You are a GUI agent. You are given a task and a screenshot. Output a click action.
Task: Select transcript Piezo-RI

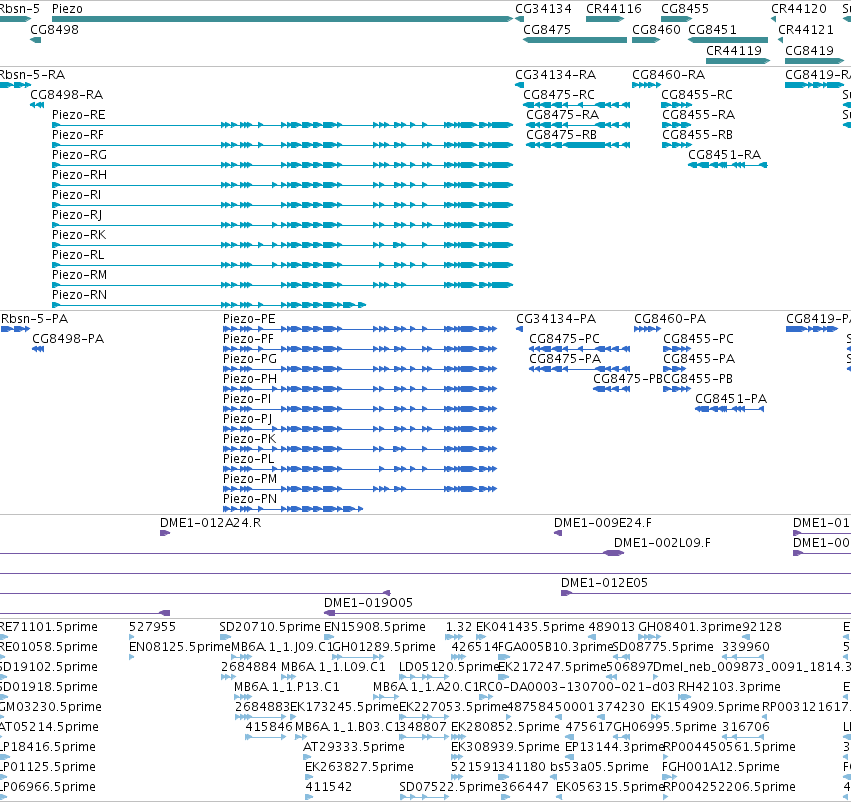pos(282,205)
